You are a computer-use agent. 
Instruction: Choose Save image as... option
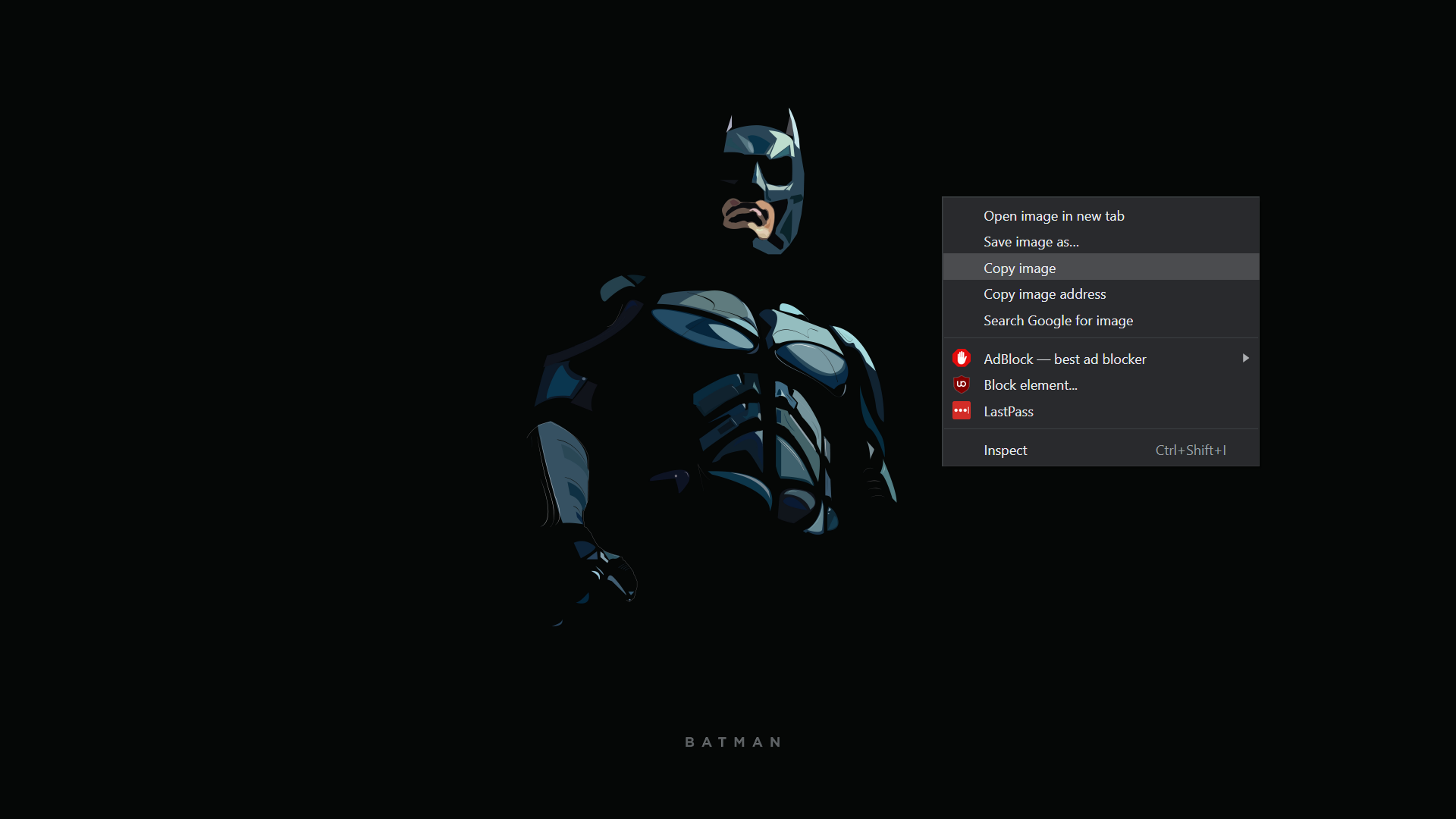(1031, 242)
